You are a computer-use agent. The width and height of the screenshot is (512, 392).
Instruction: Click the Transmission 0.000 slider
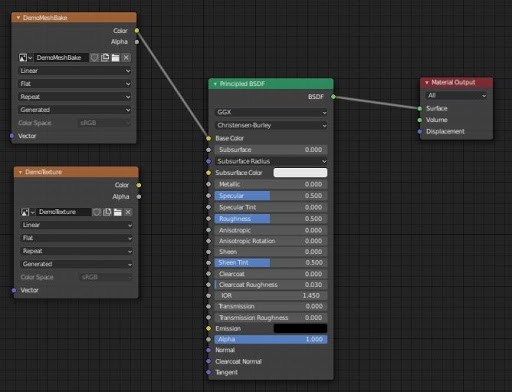(x=271, y=306)
